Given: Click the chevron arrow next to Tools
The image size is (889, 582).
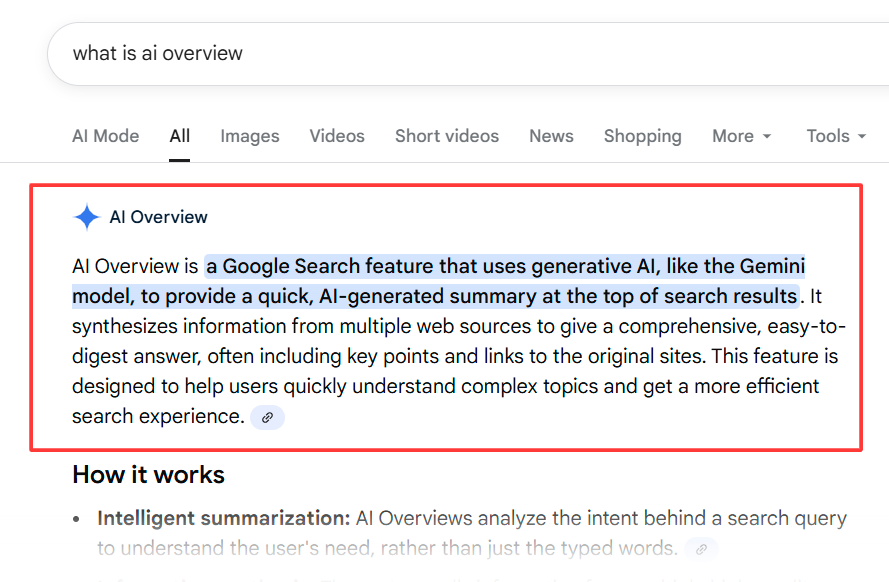Looking at the screenshot, I should point(862,137).
